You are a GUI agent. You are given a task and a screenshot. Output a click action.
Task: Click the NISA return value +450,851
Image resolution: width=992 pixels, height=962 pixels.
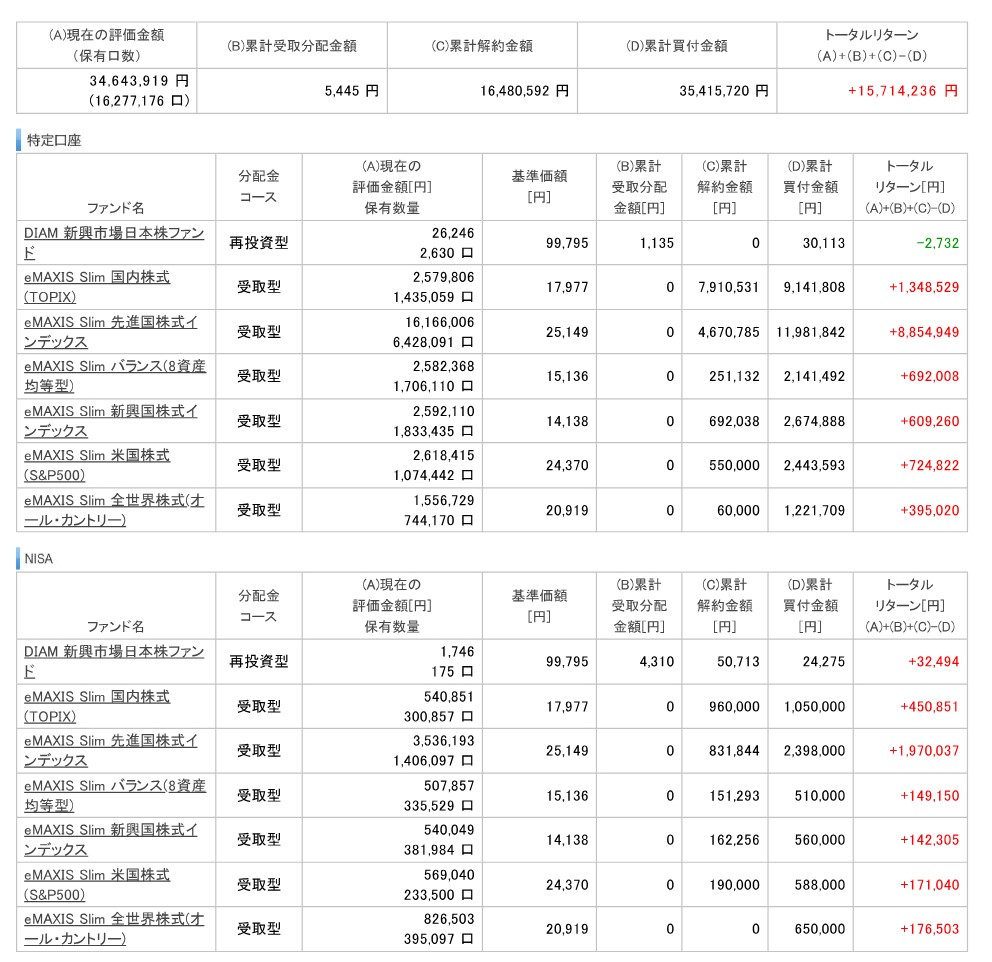coord(929,707)
